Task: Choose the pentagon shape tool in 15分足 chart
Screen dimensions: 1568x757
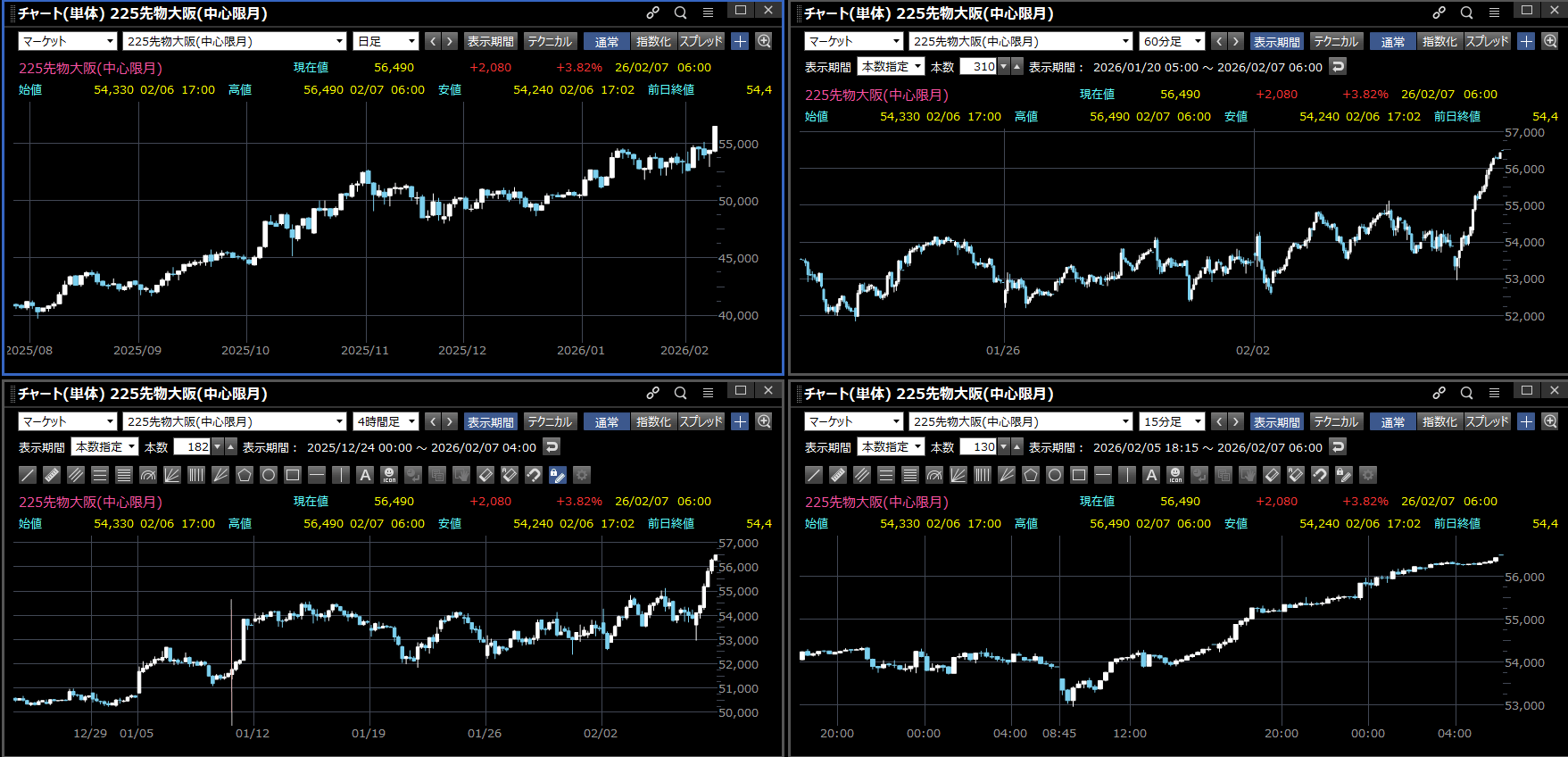Action: 1031,475
